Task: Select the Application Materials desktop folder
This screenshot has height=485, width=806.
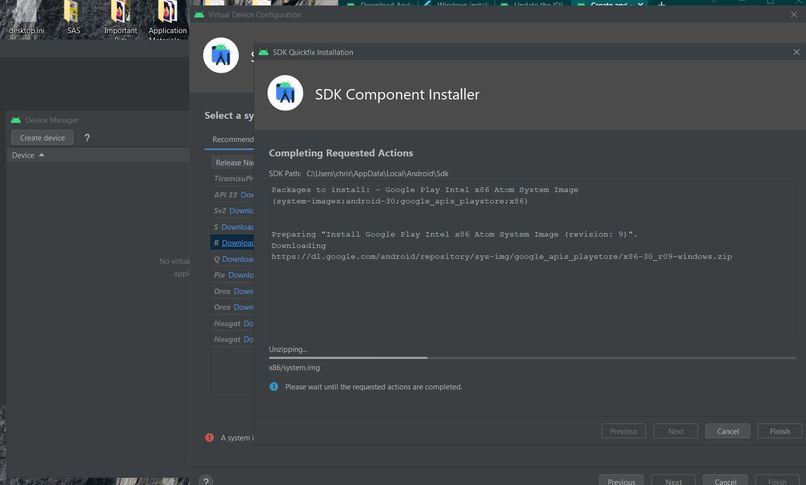Action: (x=168, y=20)
